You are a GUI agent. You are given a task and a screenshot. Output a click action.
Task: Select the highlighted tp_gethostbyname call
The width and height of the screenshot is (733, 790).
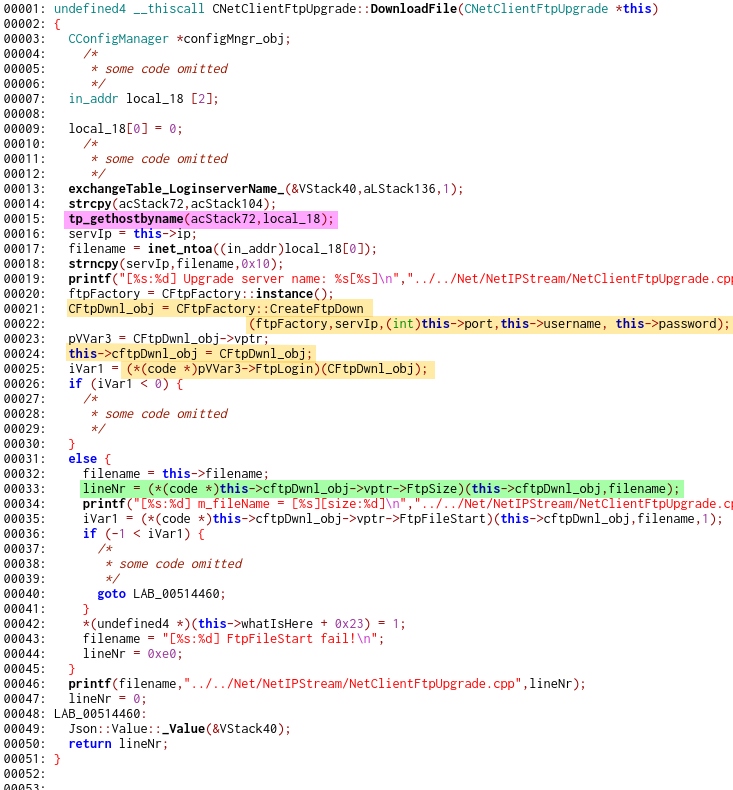201,219
